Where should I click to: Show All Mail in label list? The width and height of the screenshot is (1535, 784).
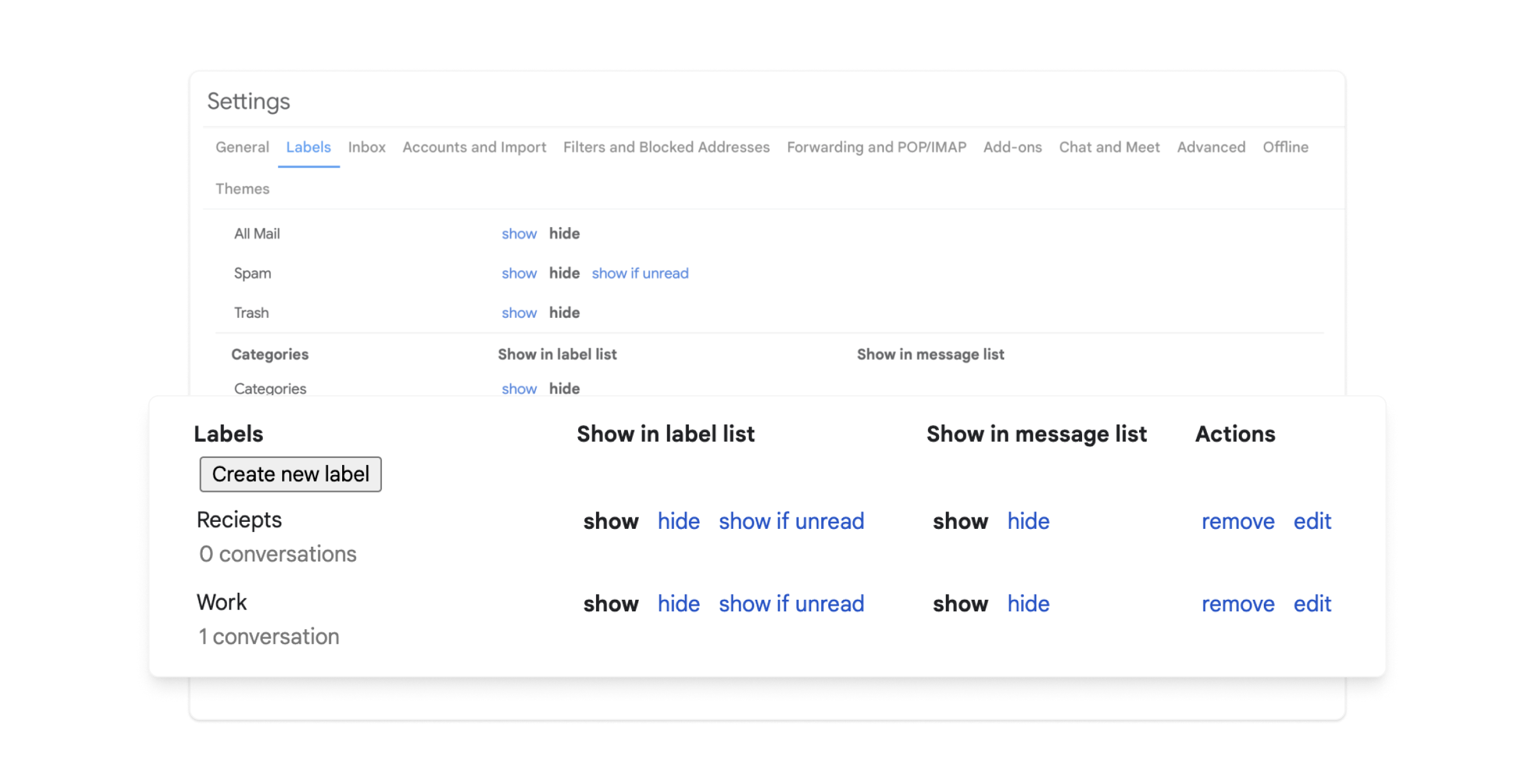519,233
